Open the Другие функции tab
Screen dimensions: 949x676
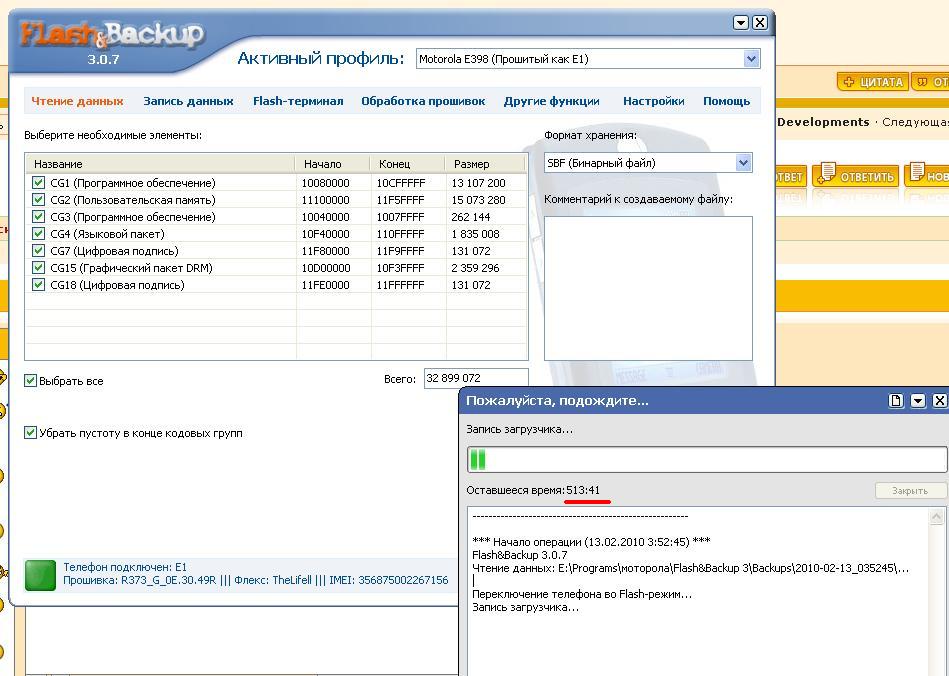point(551,101)
